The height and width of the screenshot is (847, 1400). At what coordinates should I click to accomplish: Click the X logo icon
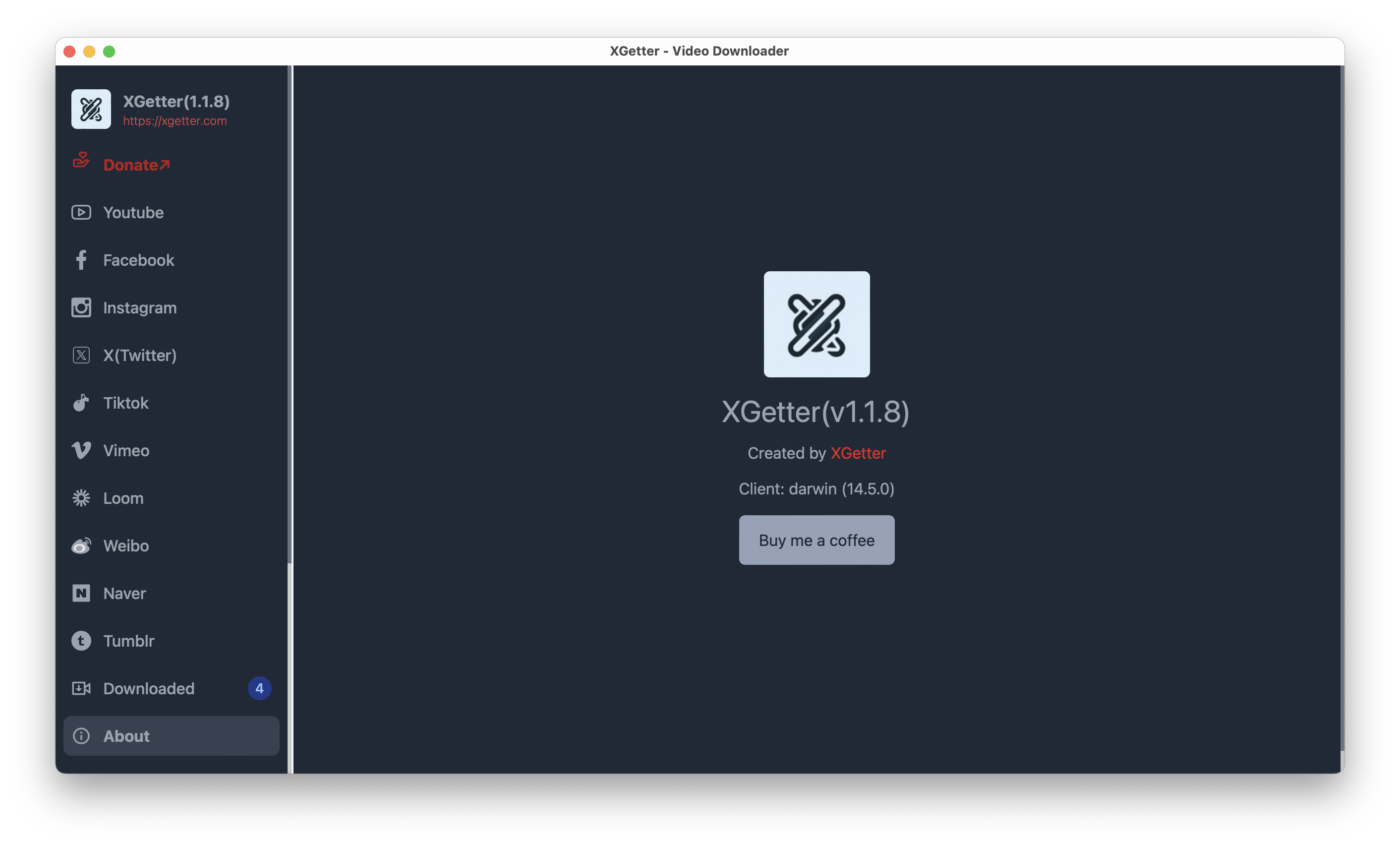pos(81,355)
